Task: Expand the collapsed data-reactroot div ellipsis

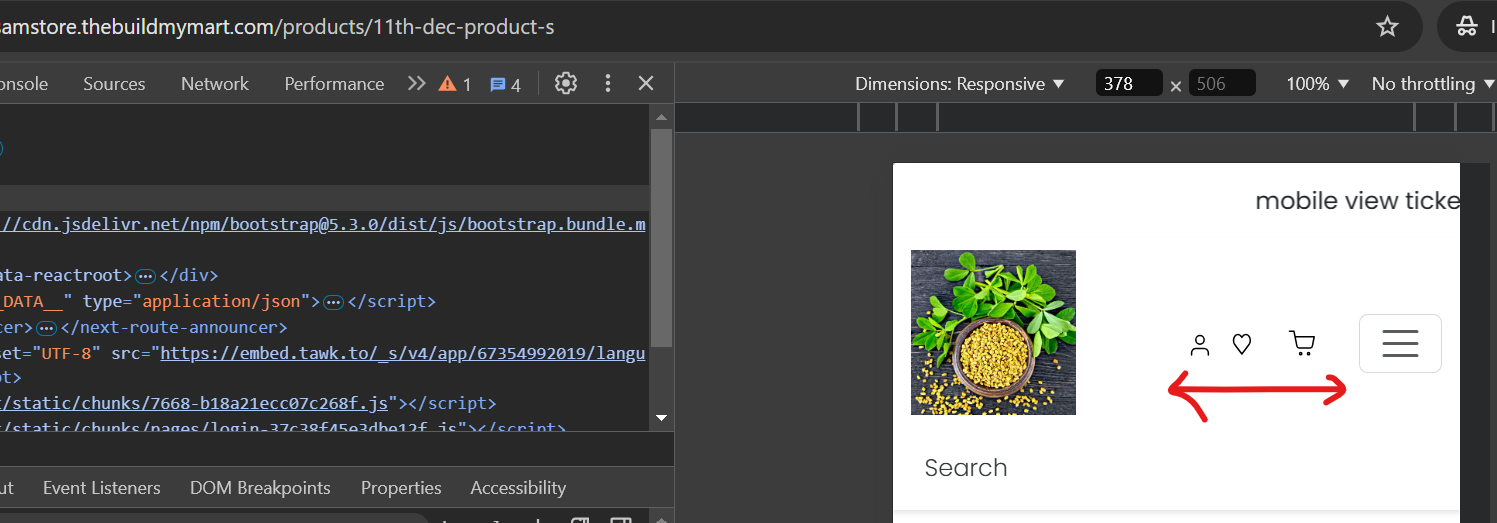Action: (x=145, y=276)
